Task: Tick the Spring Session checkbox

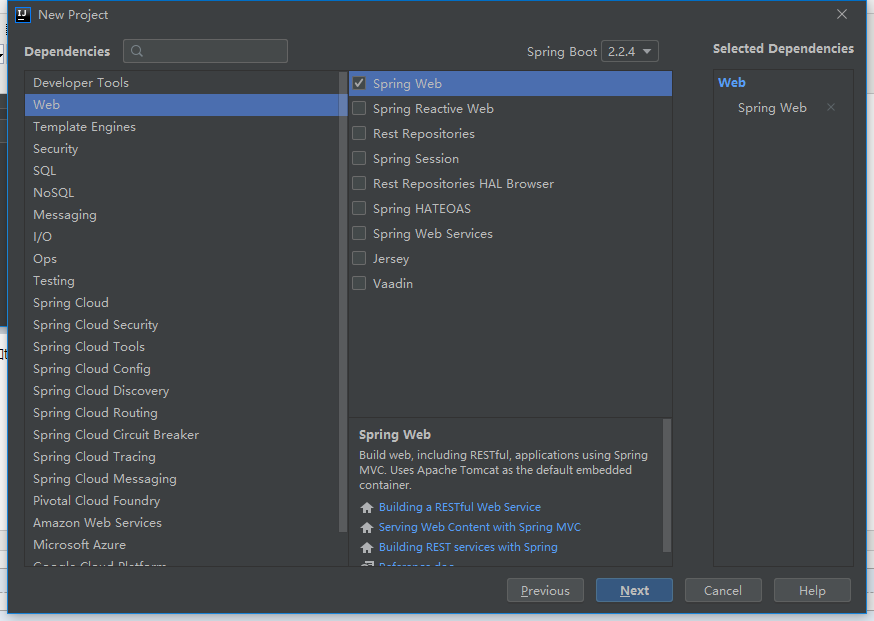Action: 359,159
